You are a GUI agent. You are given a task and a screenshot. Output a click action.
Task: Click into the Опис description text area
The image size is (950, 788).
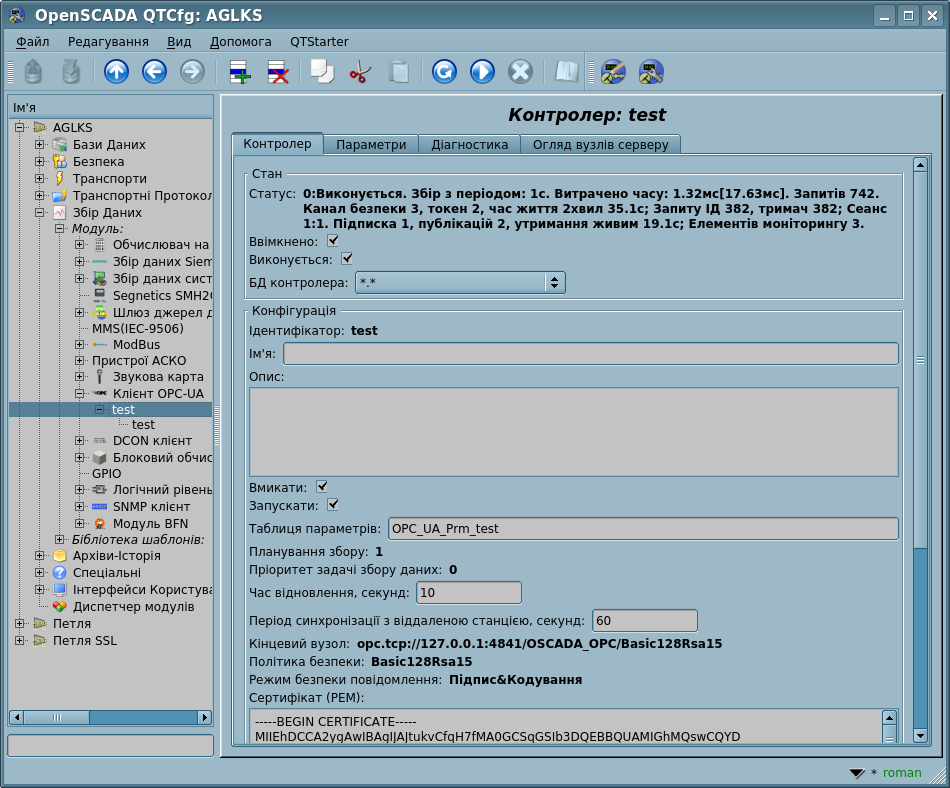tap(574, 432)
